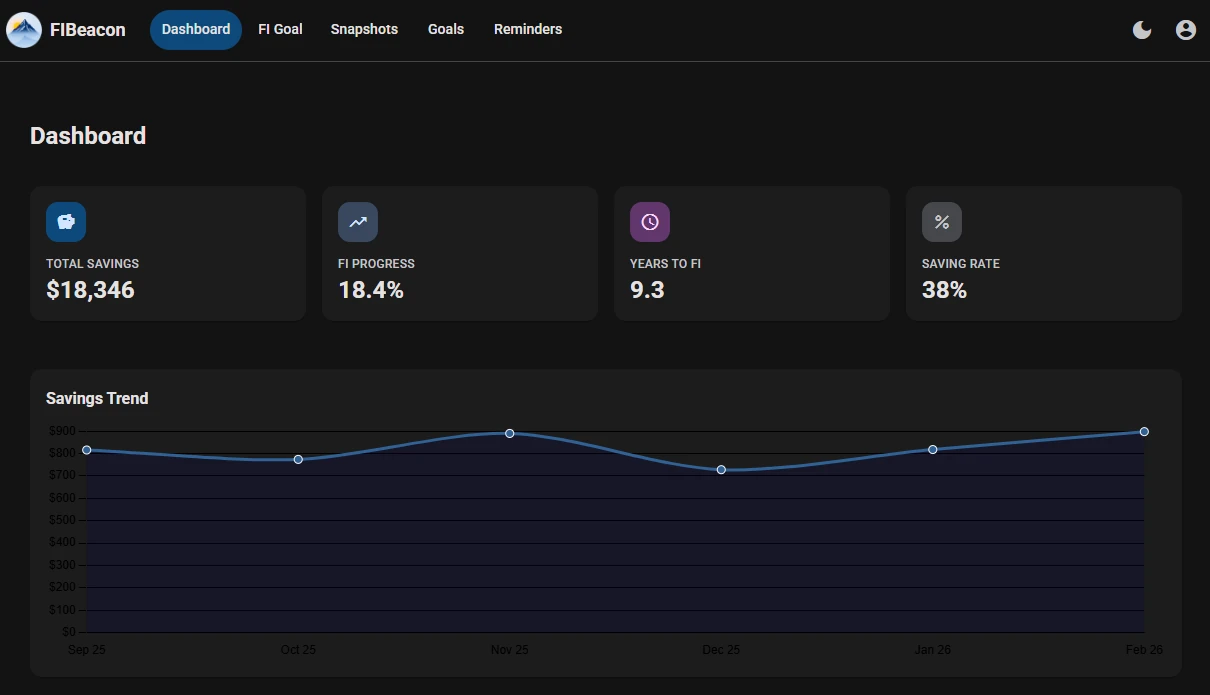Click the Total Savings $18,346 value
1210x695 pixels.
[90, 290]
